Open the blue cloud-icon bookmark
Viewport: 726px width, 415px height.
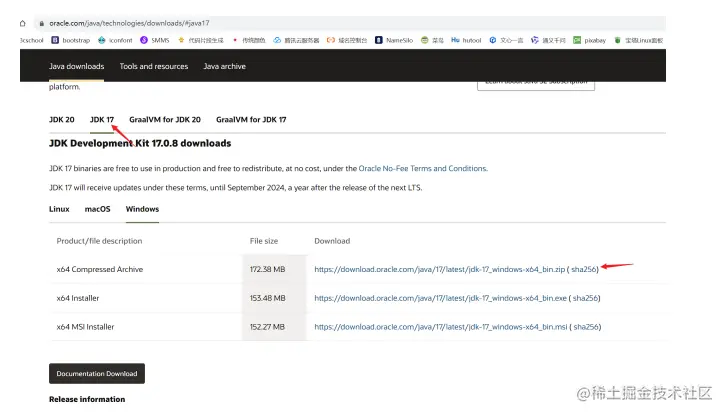click(277, 40)
